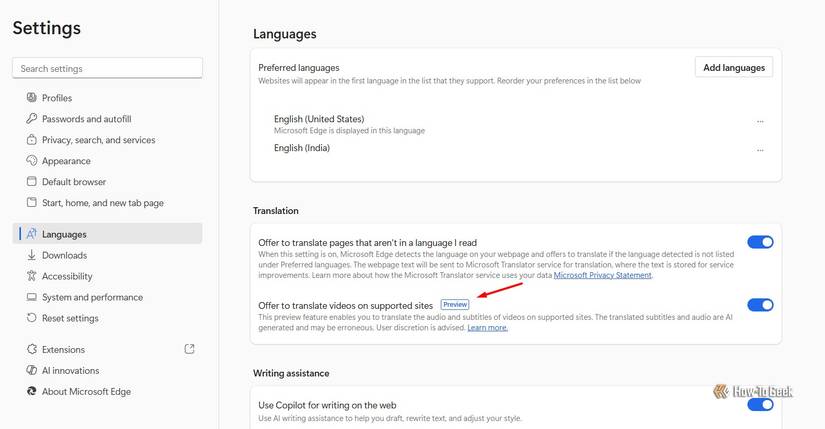Click the Languages icon in sidebar
825x429 pixels.
pyautogui.click(x=32, y=234)
